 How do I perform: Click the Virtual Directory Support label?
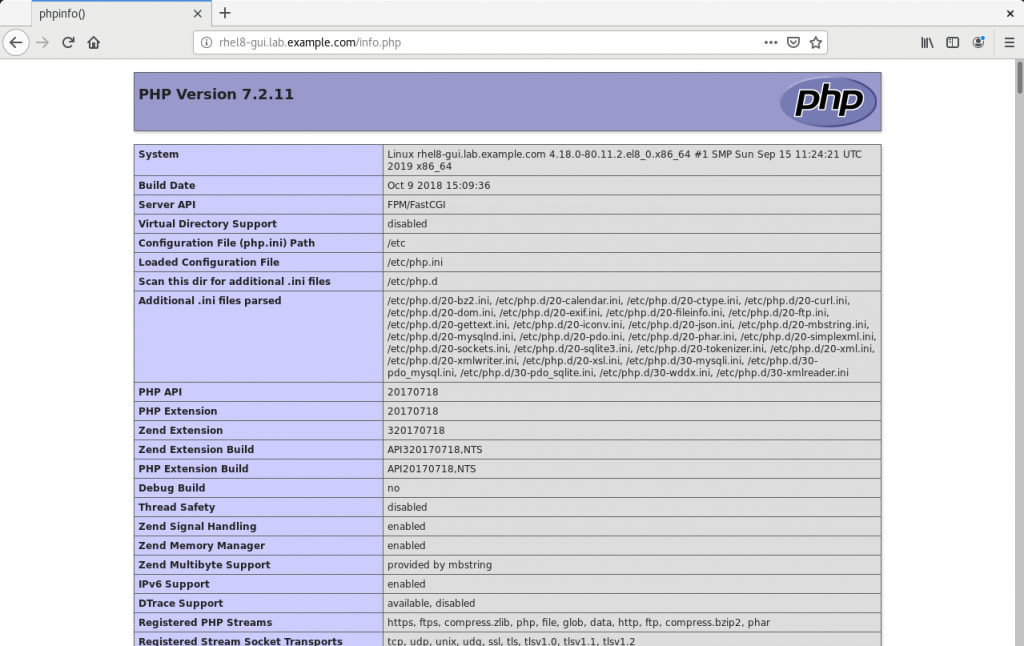pyautogui.click(x=208, y=223)
